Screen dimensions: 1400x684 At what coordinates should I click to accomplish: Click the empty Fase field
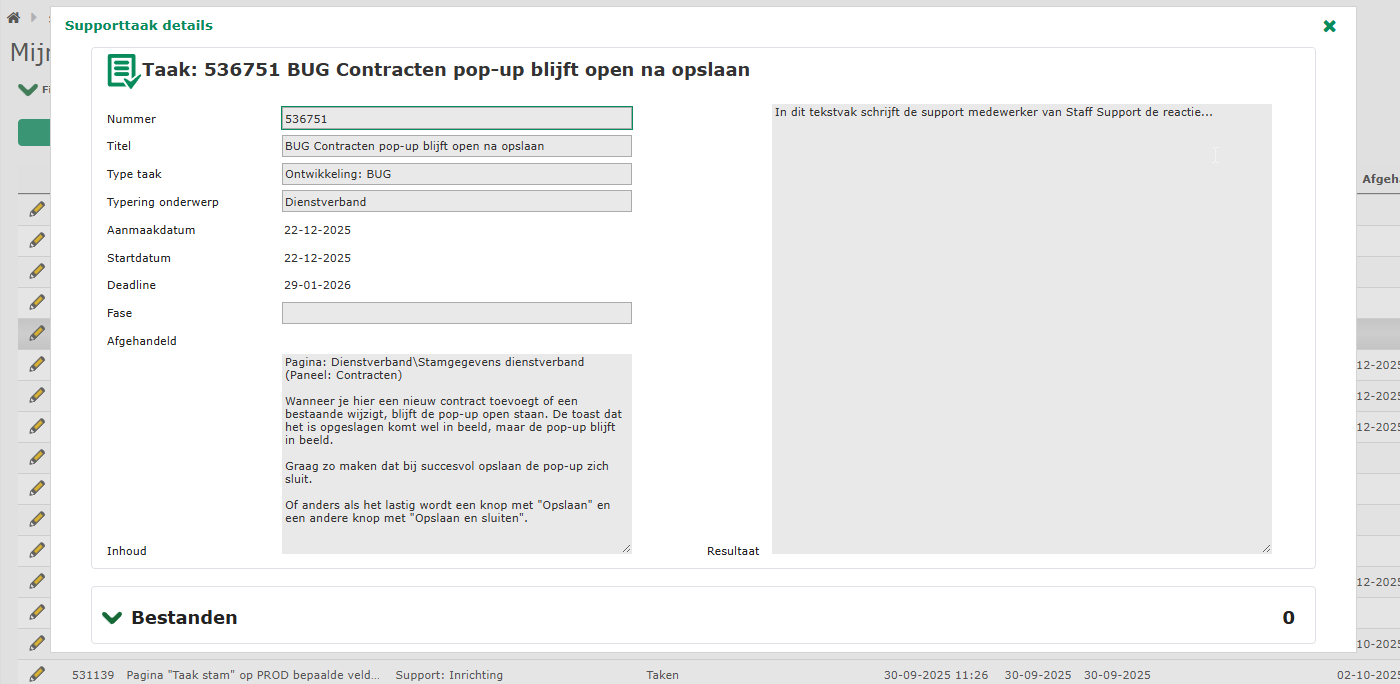(456, 313)
